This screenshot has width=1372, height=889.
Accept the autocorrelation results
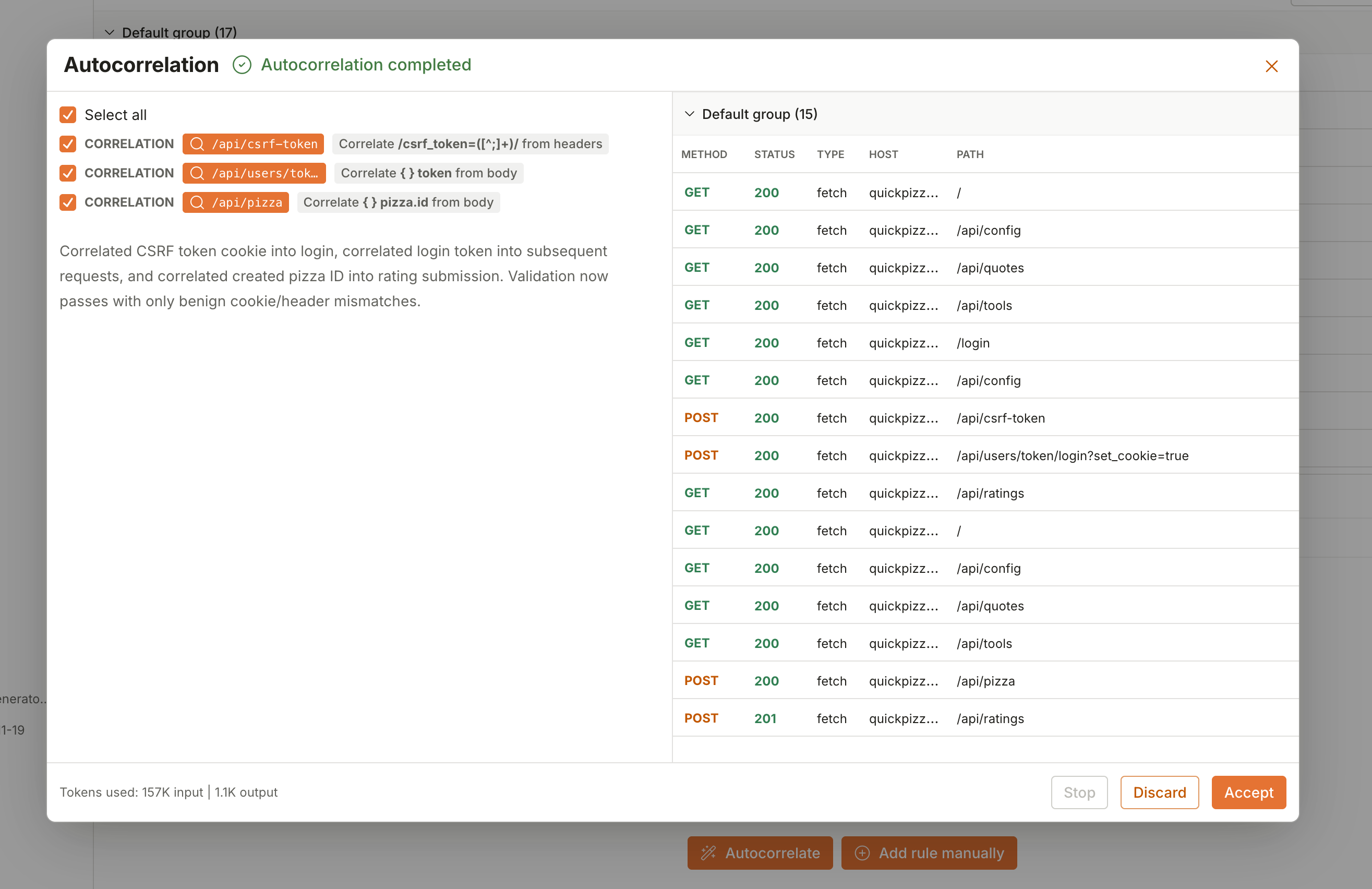point(1248,792)
